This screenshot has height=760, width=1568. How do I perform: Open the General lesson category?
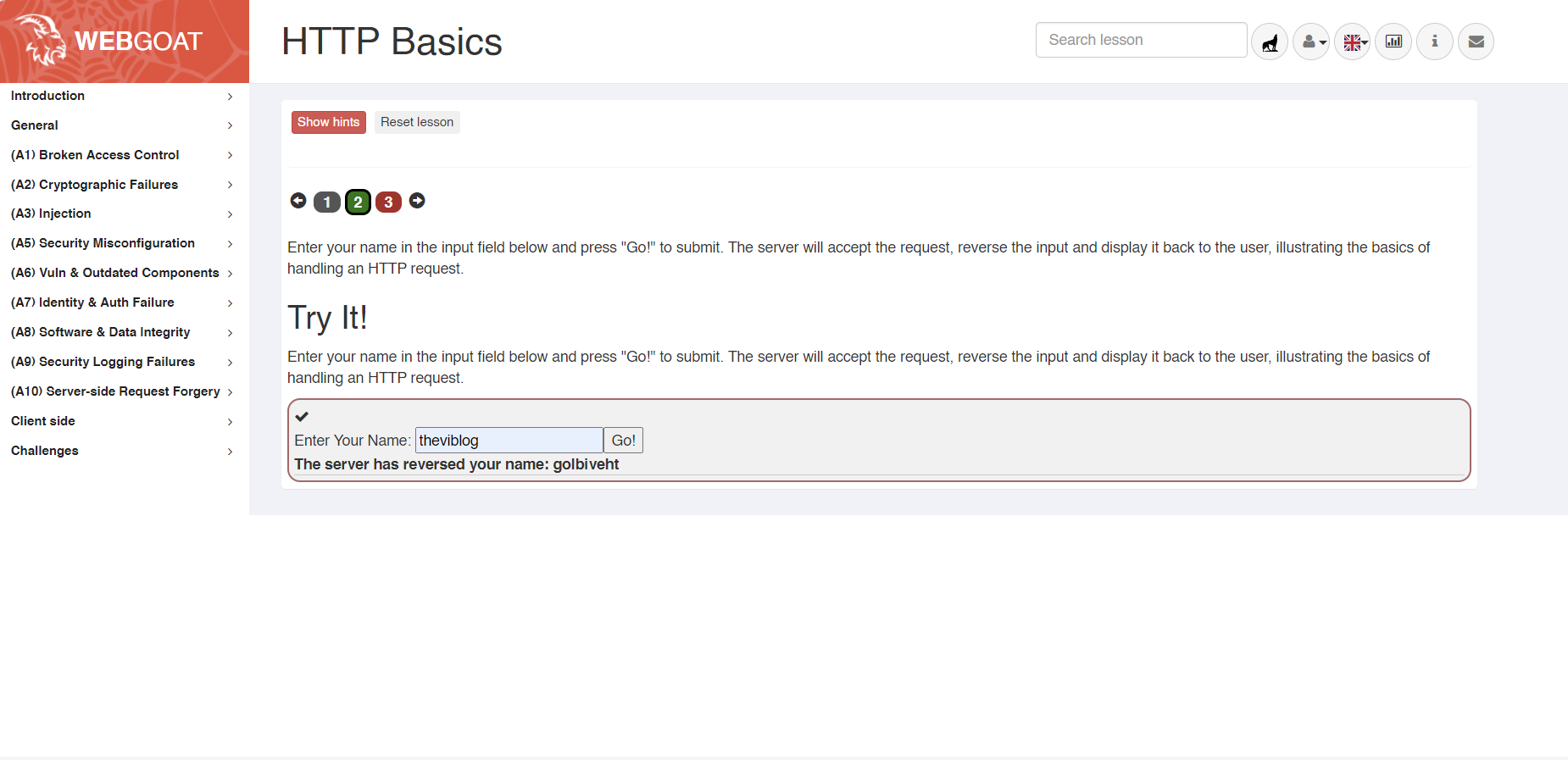(x=121, y=125)
